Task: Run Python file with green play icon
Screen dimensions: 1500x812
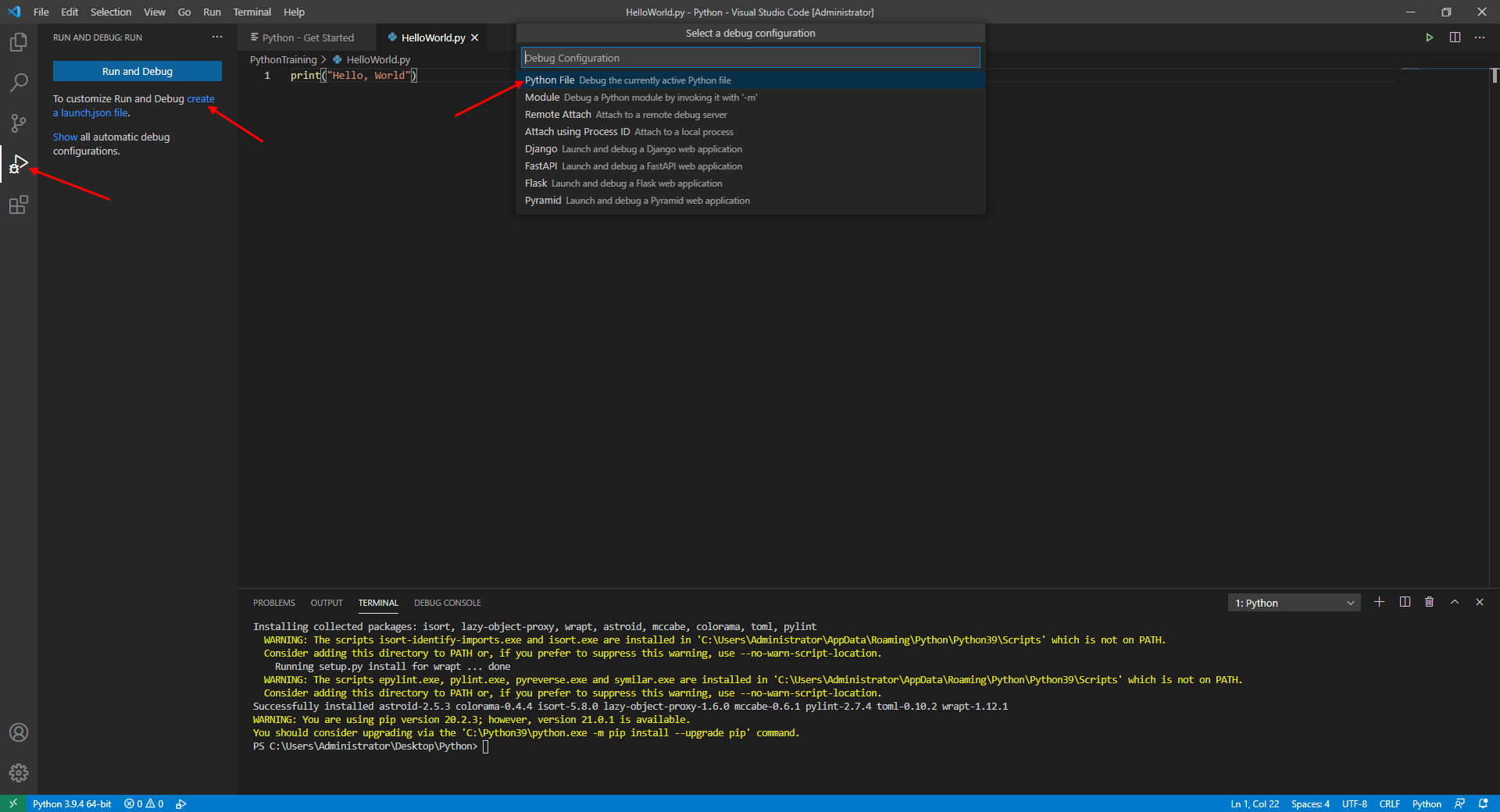Action: pyautogui.click(x=1429, y=37)
